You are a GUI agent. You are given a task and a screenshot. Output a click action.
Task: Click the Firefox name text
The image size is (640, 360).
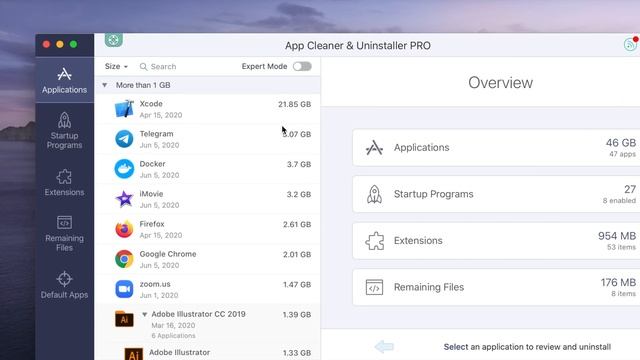(152, 224)
